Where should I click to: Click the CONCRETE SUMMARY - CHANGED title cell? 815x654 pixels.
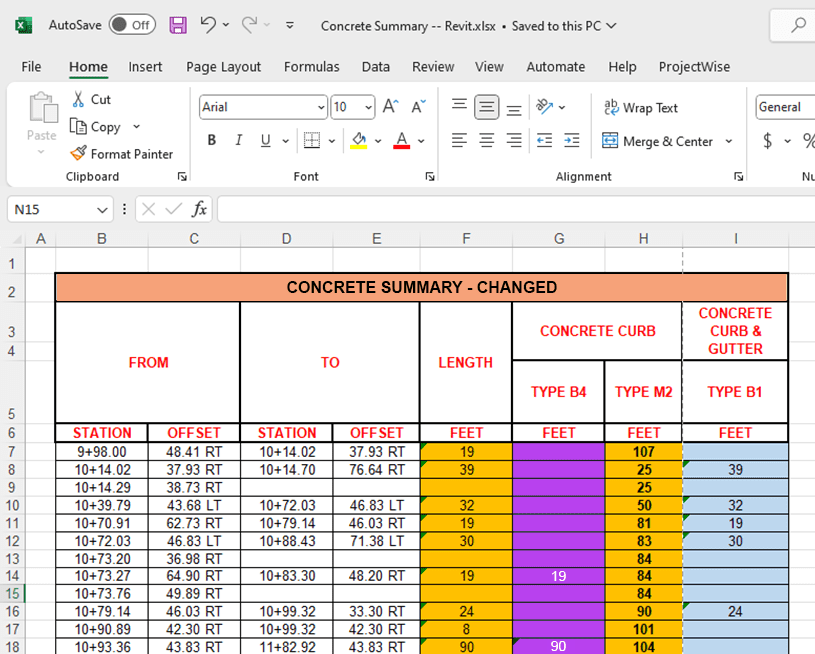pyautogui.click(x=422, y=287)
